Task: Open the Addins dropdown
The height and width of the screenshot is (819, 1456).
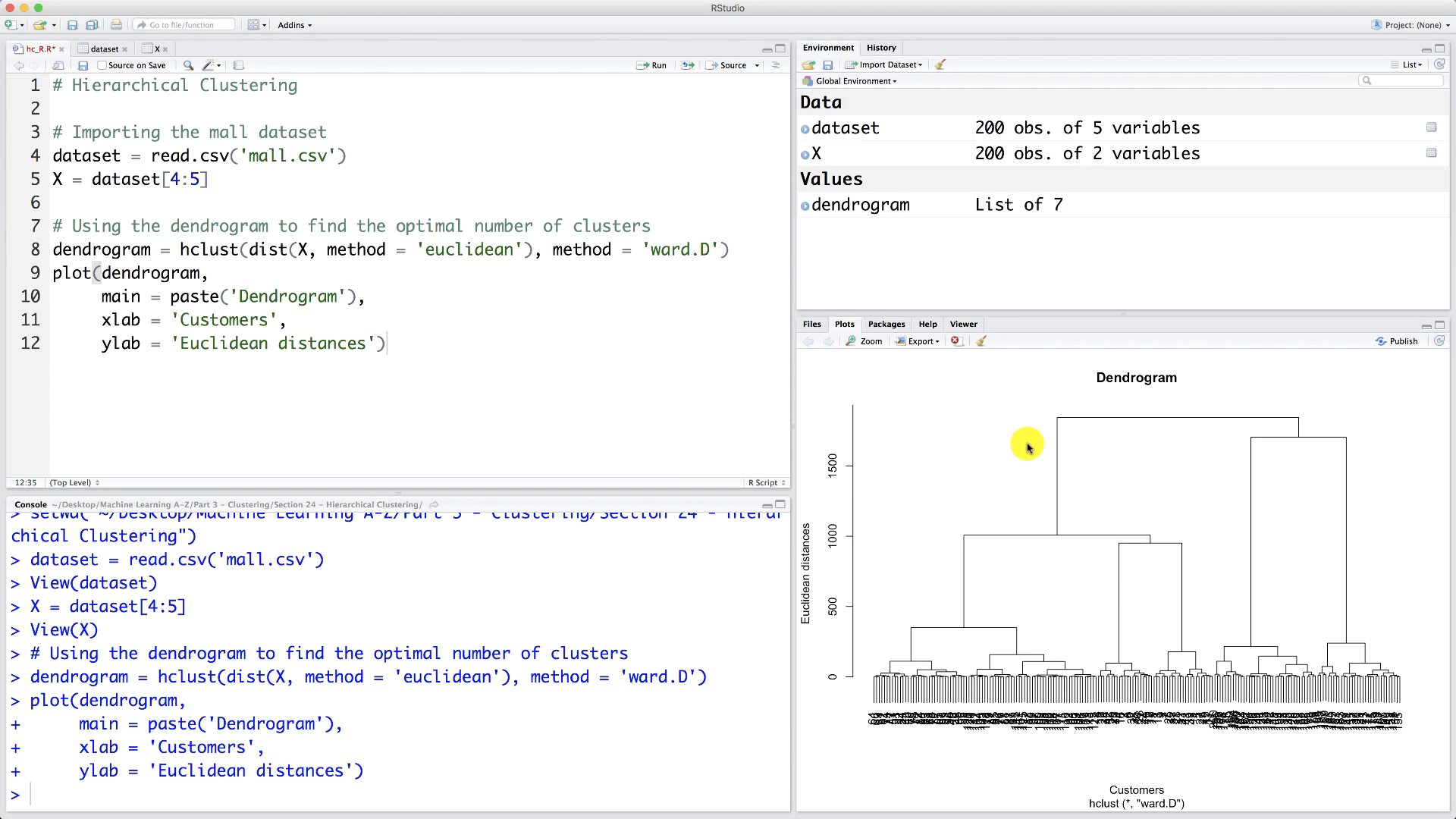Action: coord(294,25)
